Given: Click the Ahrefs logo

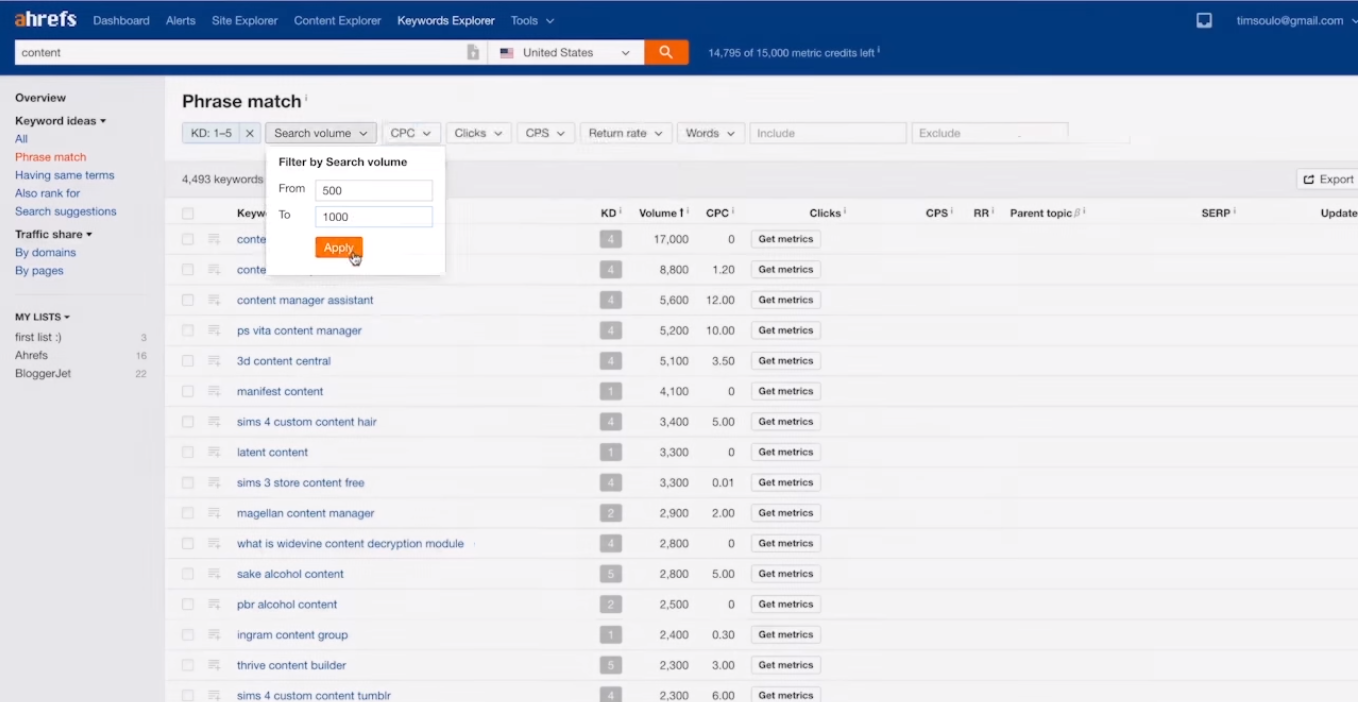Looking at the screenshot, I should tap(45, 20).
